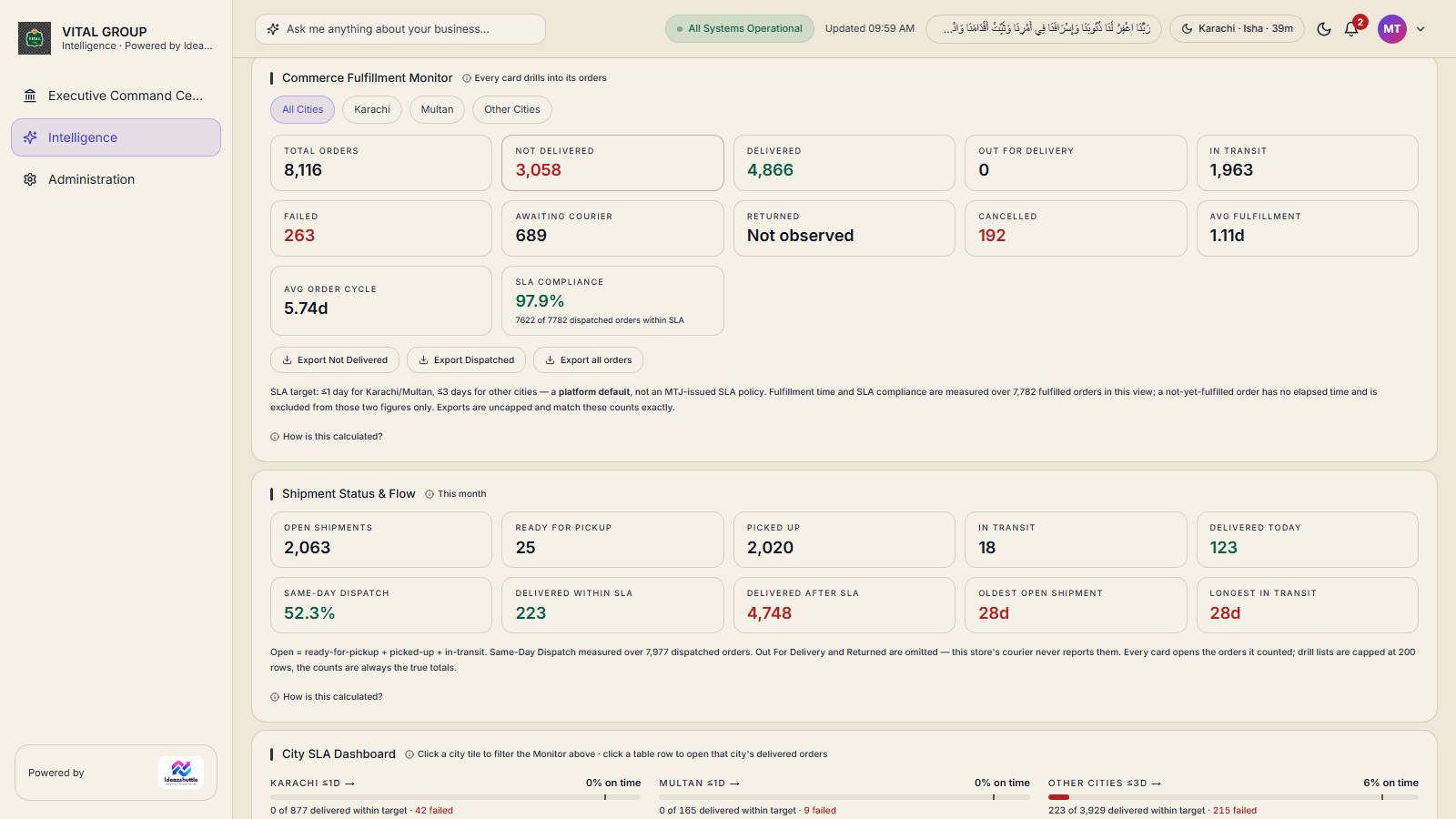Image resolution: width=1456 pixels, height=819 pixels.
Task: Click info icon beside This month
Action: 430,494
